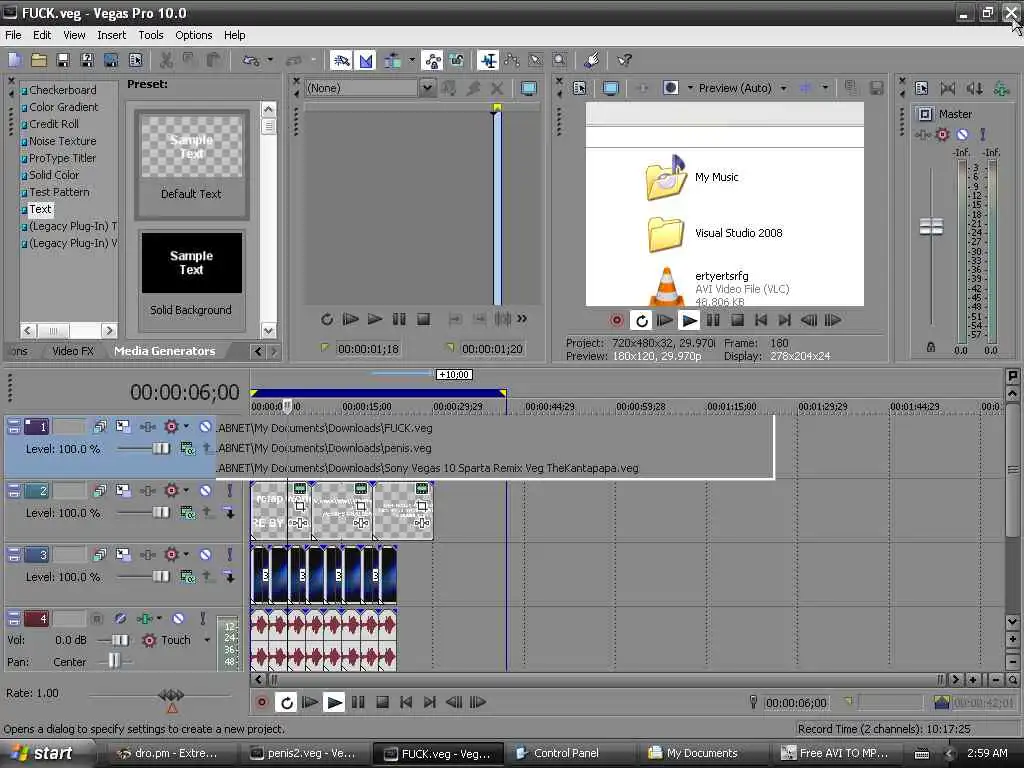This screenshot has height=768, width=1024.
Task: Toggle Automatic Crossfades toolbar button
Action: click(x=366, y=60)
